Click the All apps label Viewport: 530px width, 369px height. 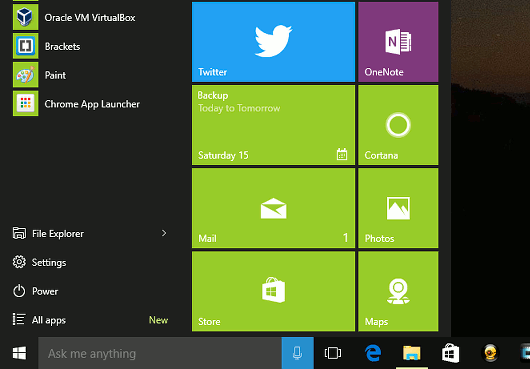click(x=49, y=320)
